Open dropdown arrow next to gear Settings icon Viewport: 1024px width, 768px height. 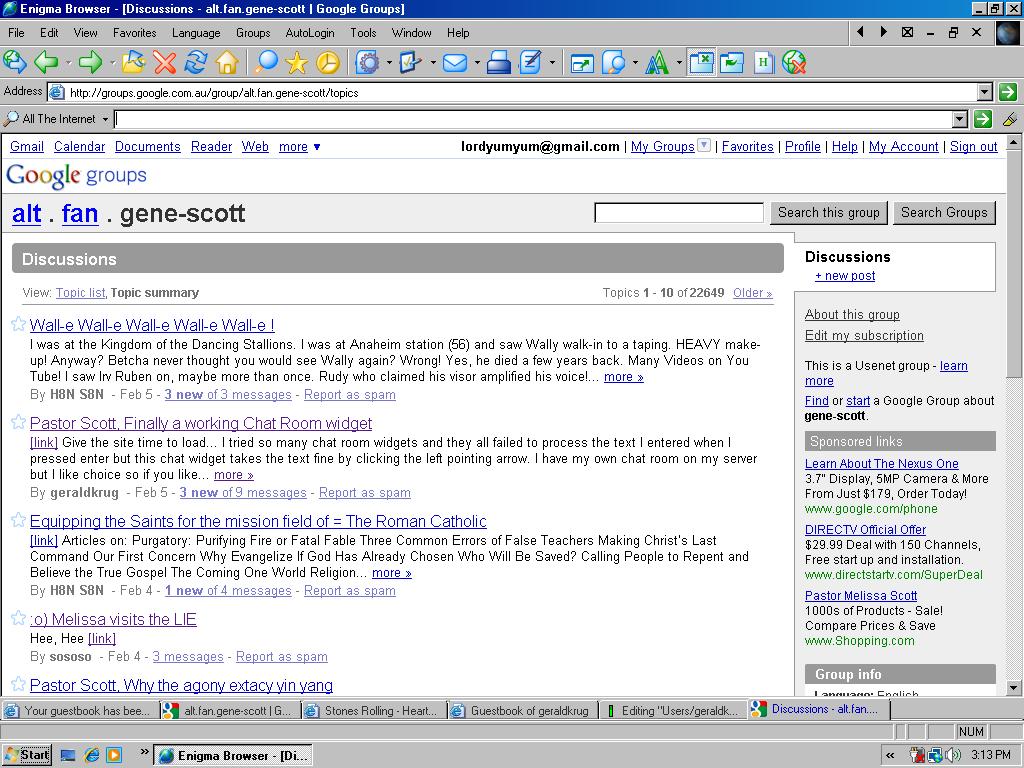coord(389,63)
